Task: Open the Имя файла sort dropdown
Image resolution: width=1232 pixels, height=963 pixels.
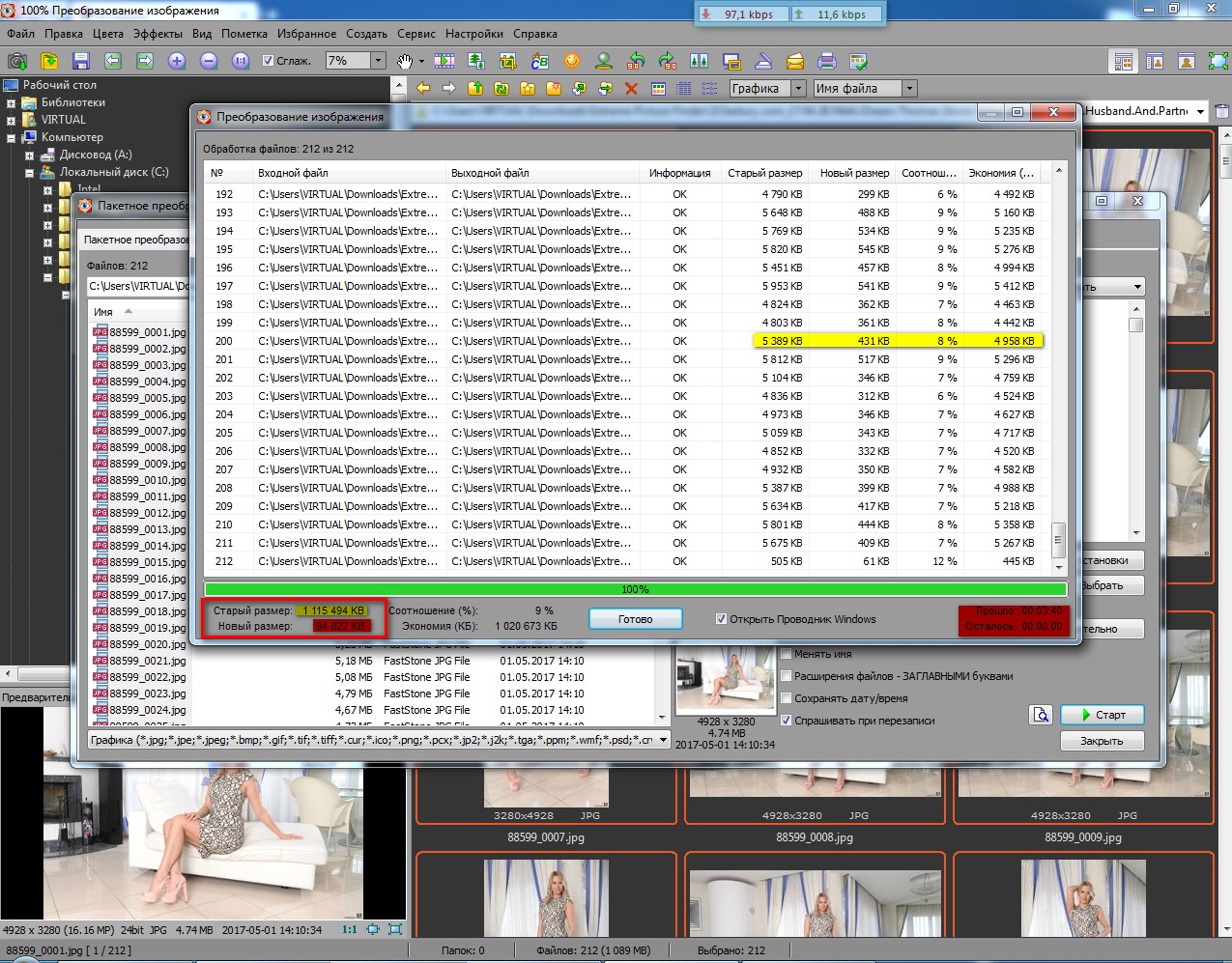Action: point(909,88)
